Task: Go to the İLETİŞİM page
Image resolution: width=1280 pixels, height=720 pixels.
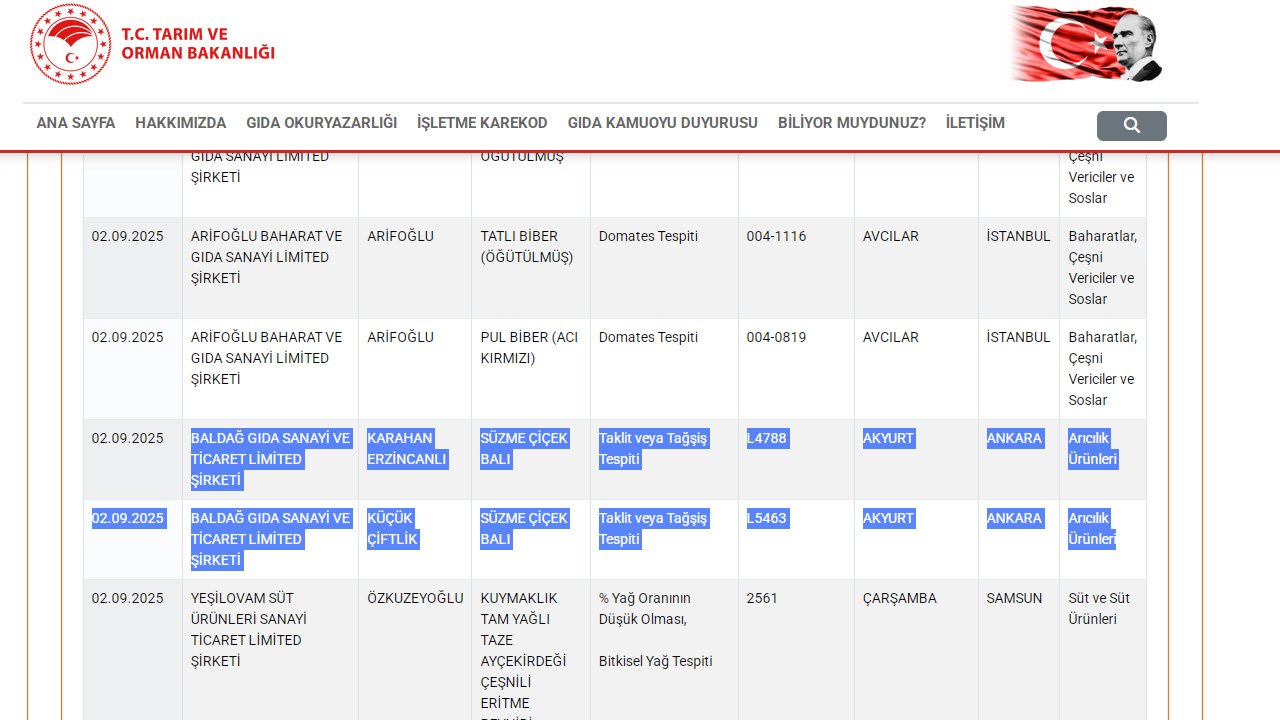Action: 975,123
